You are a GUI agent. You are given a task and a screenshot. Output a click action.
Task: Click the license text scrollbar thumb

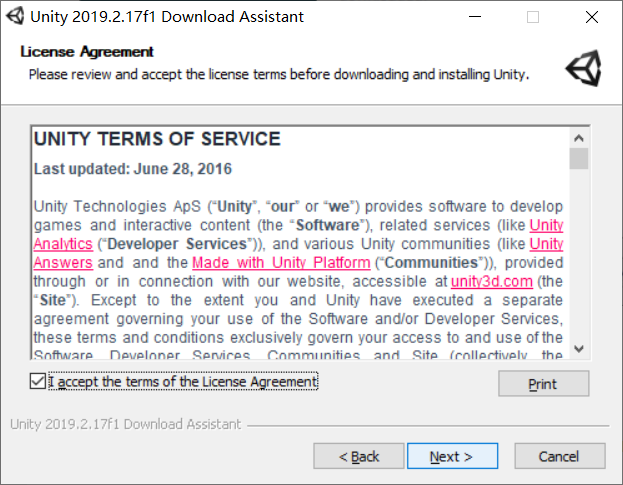click(579, 158)
